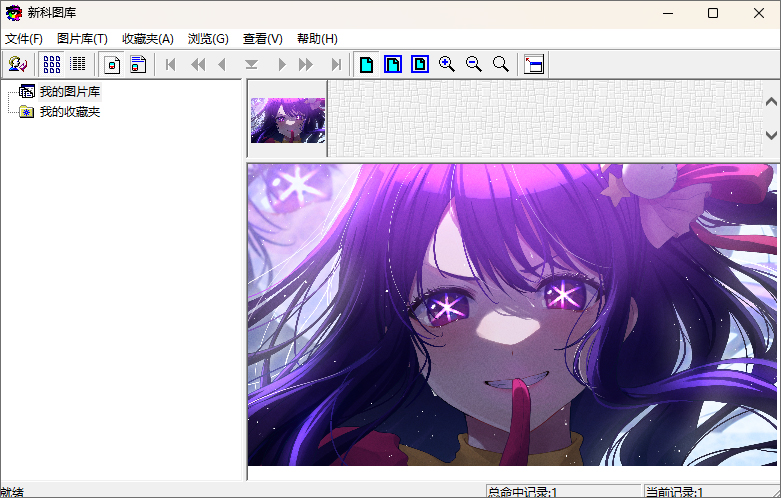Image resolution: width=781 pixels, height=498 pixels.
Task: Open the 浏览(G) menu
Action: tap(208, 39)
